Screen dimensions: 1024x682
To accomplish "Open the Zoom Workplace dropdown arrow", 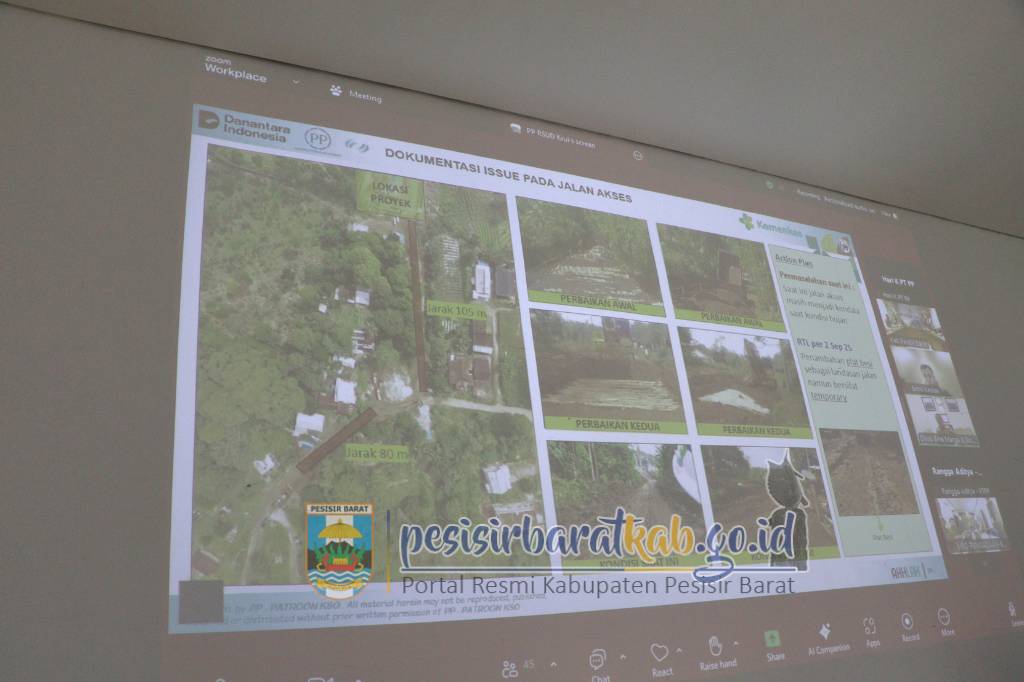I will pos(296,80).
